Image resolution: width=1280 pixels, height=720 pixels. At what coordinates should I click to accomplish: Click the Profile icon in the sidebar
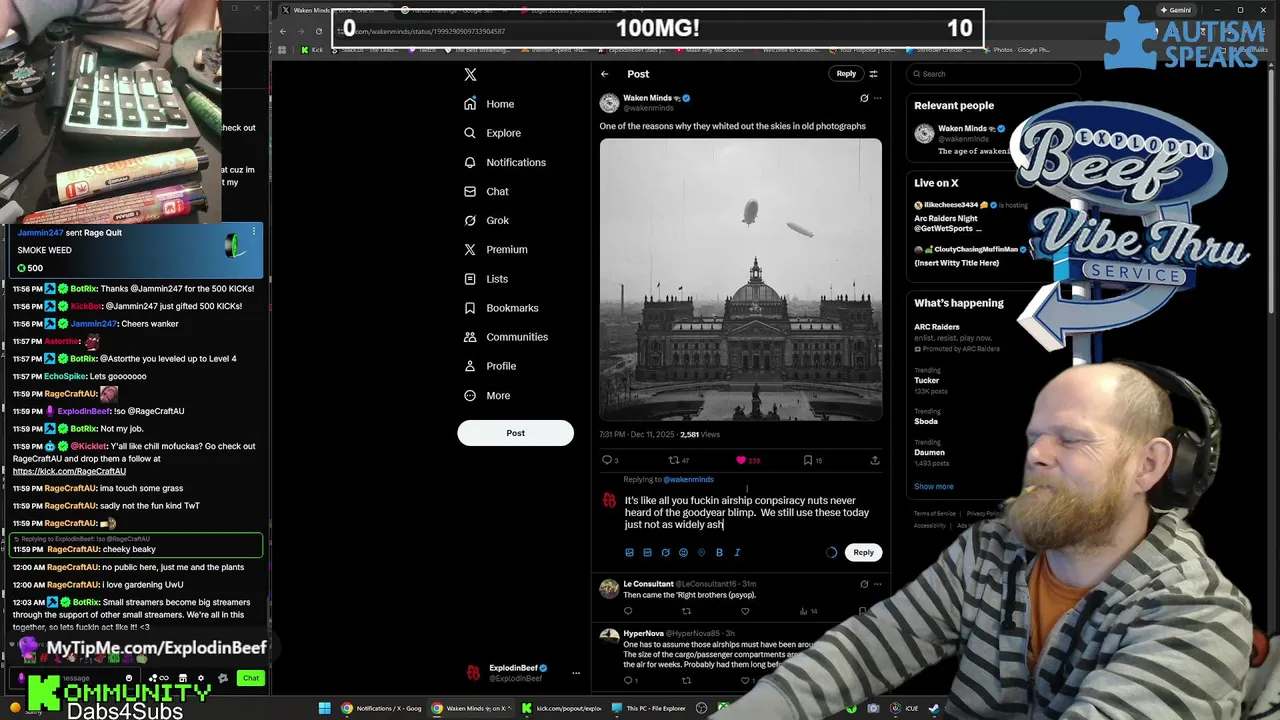coord(470,366)
